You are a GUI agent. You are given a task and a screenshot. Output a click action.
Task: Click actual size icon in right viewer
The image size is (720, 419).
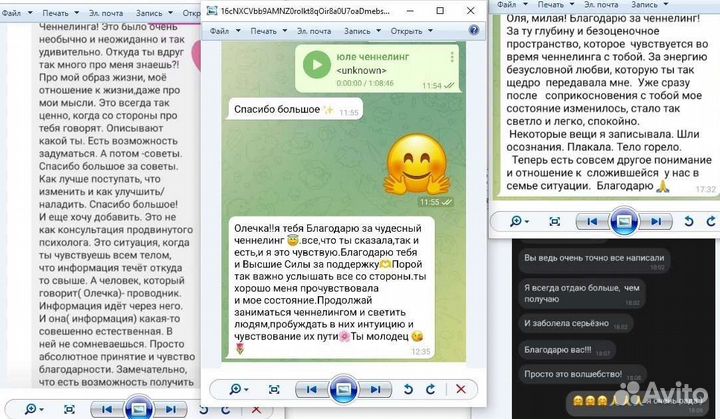pos(555,221)
